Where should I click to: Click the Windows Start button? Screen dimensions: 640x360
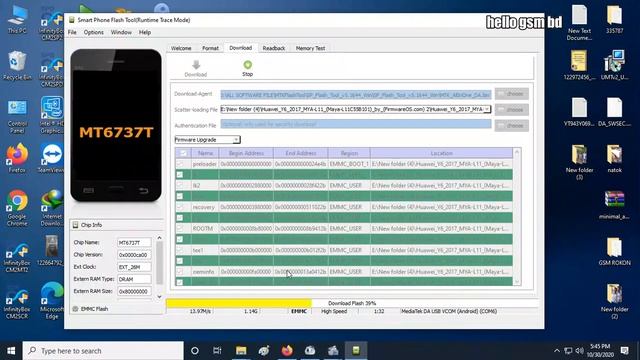(x=11, y=351)
